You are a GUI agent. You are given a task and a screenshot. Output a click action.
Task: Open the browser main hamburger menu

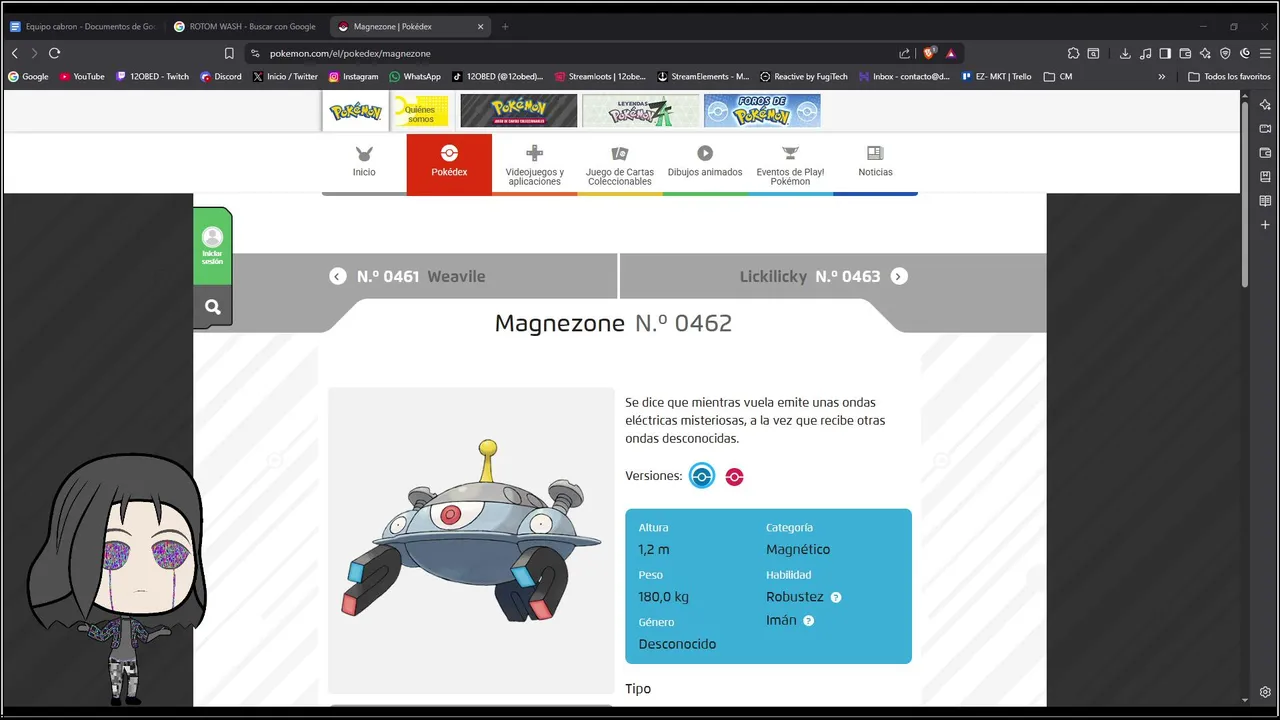click(1265, 53)
